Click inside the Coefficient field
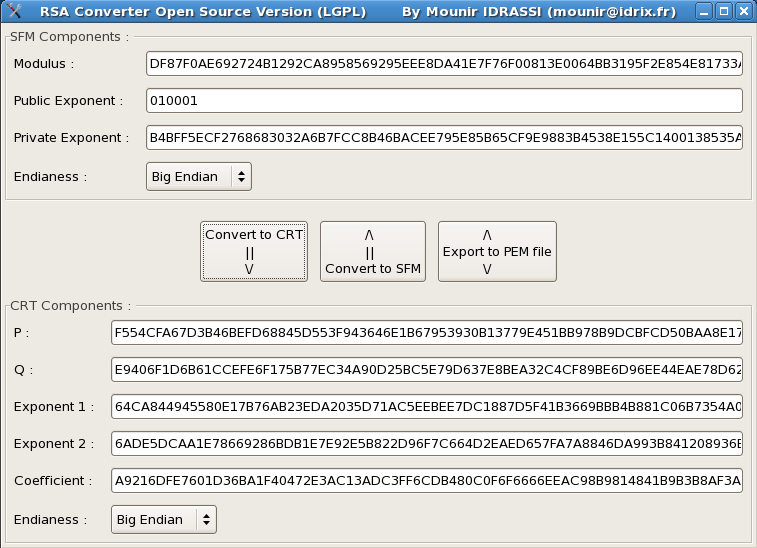Screen dimensions: 757x548 [426, 481]
